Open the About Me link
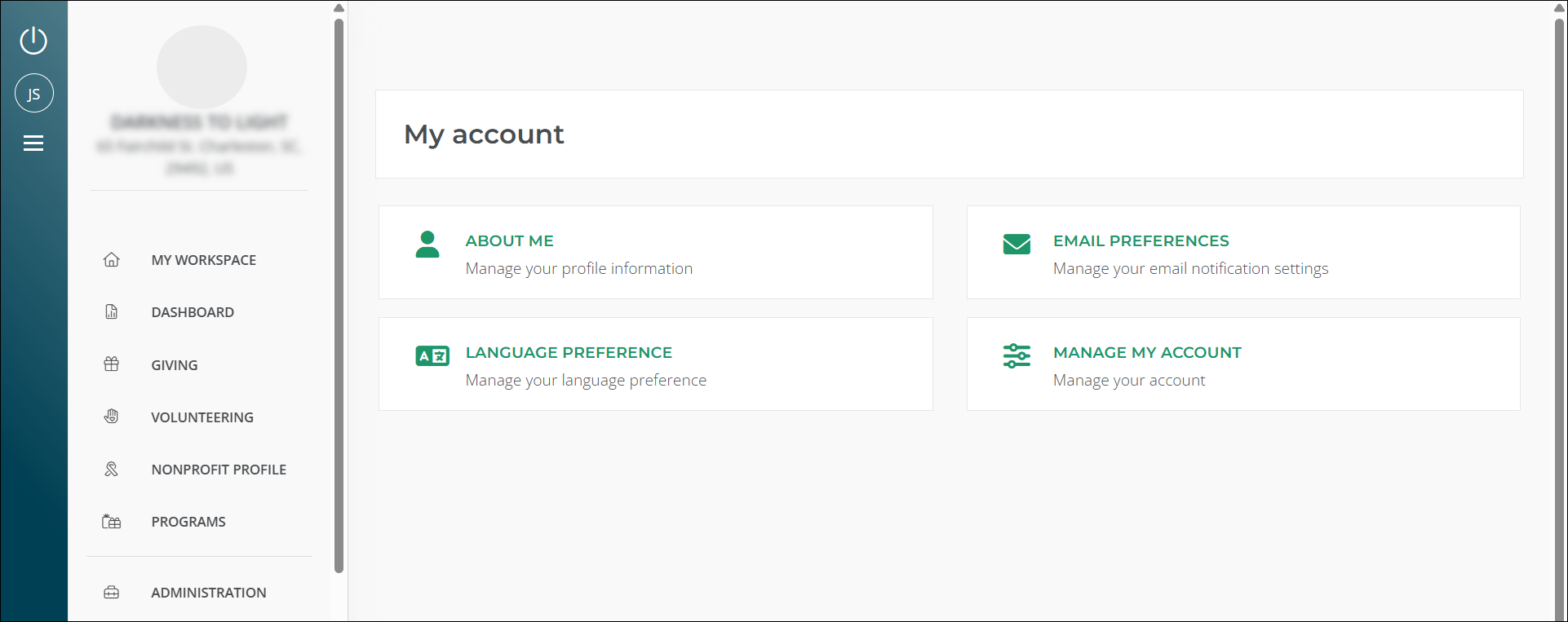This screenshot has width=1568, height=622. click(509, 241)
